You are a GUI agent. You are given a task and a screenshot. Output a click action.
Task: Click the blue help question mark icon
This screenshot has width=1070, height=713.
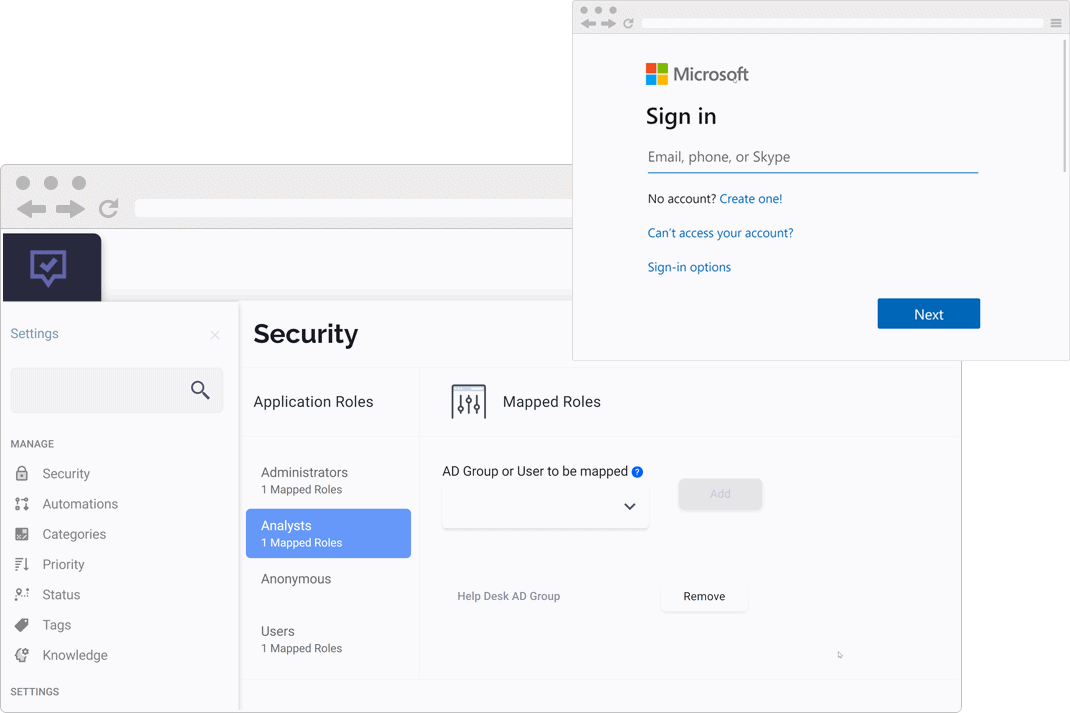(637, 471)
